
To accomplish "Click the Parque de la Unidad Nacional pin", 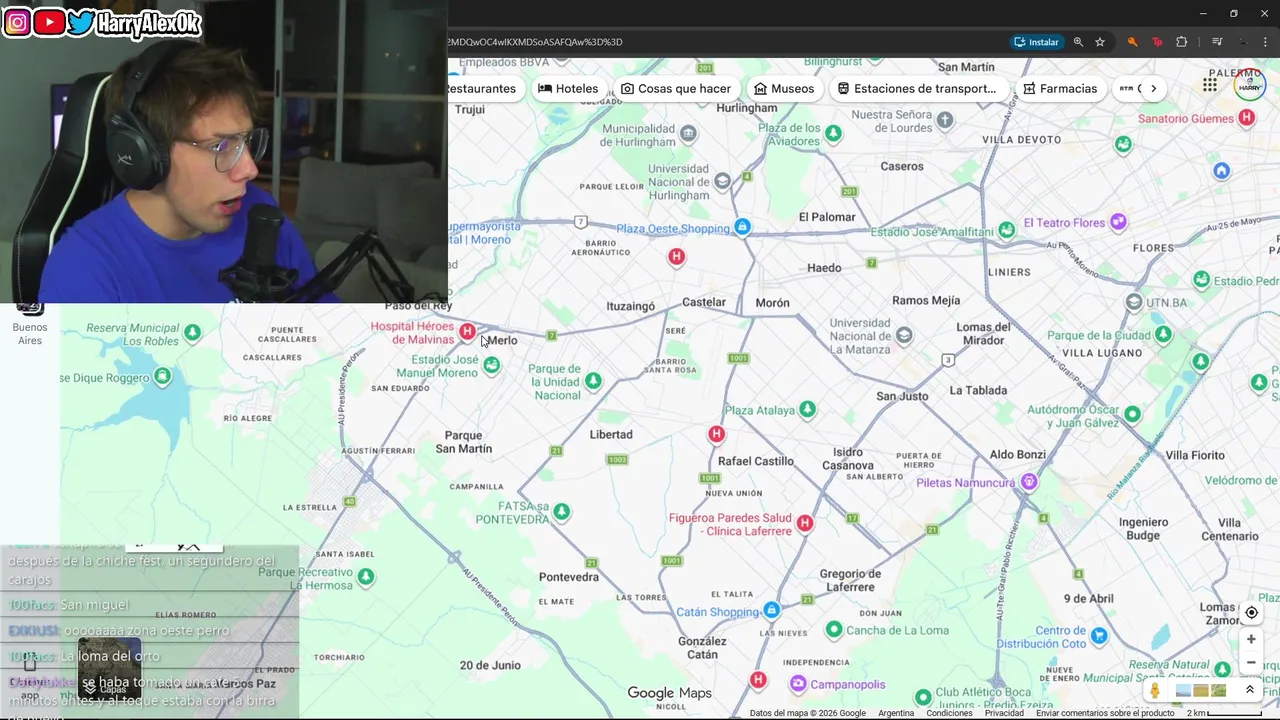I will click(593, 380).
